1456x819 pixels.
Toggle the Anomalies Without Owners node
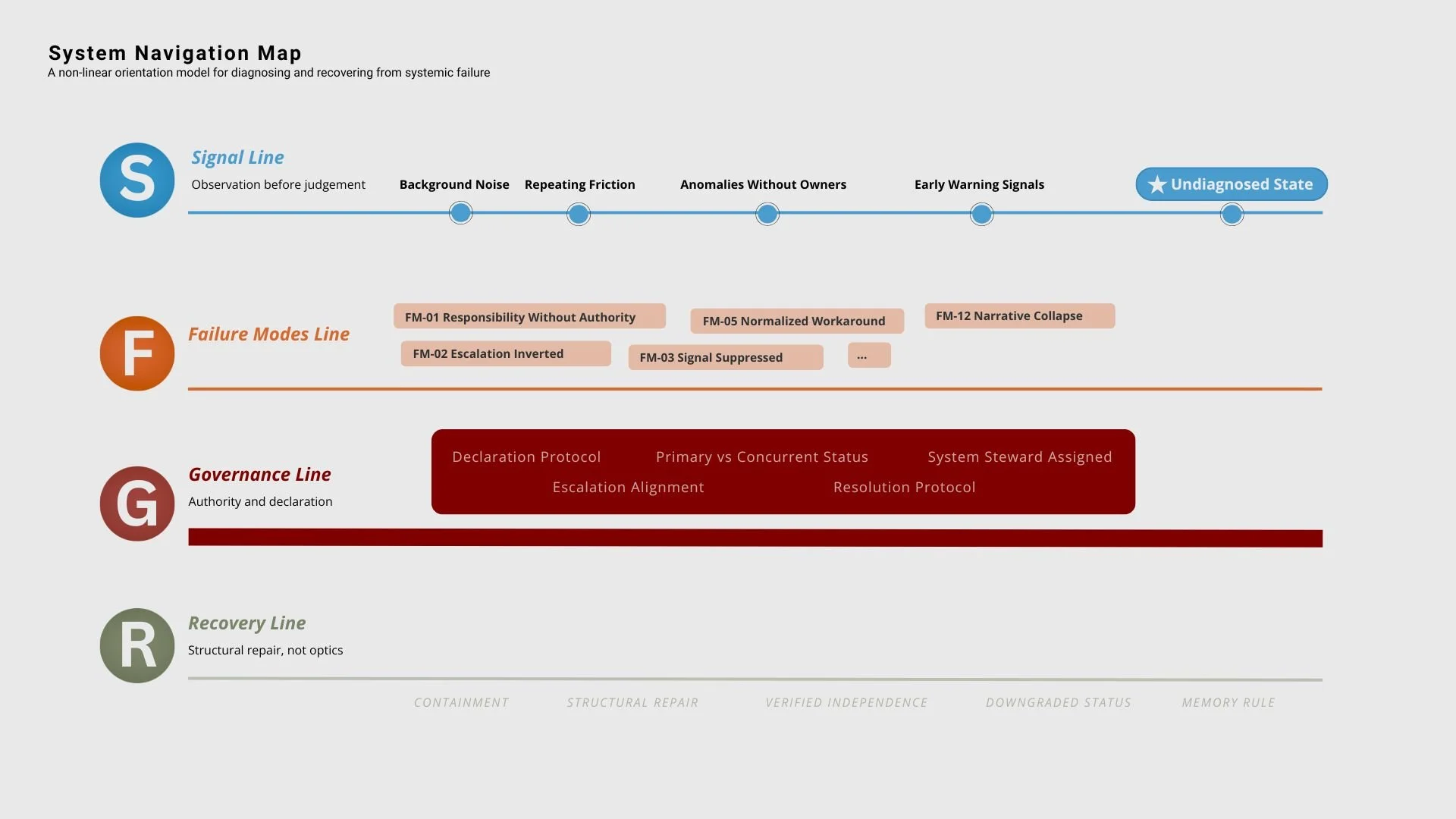(x=767, y=214)
